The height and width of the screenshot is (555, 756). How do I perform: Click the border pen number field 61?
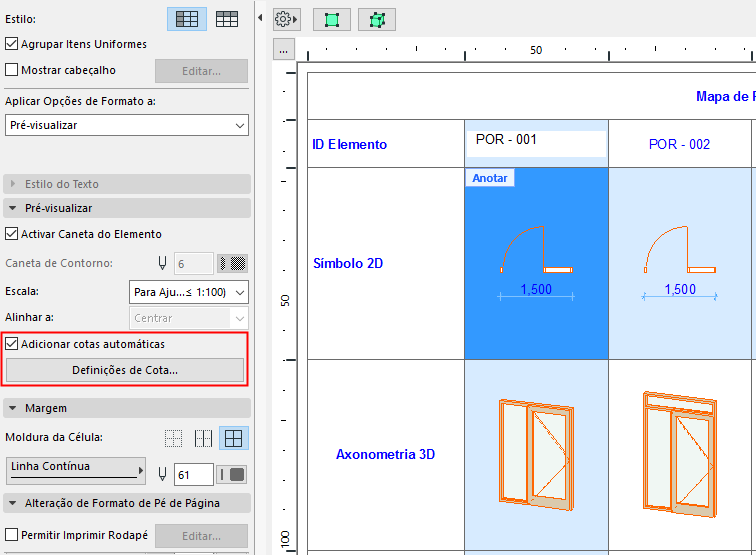(x=193, y=475)
